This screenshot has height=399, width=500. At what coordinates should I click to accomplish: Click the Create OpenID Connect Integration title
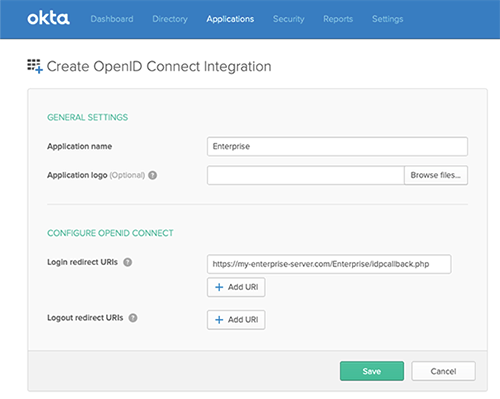point(159,66)
